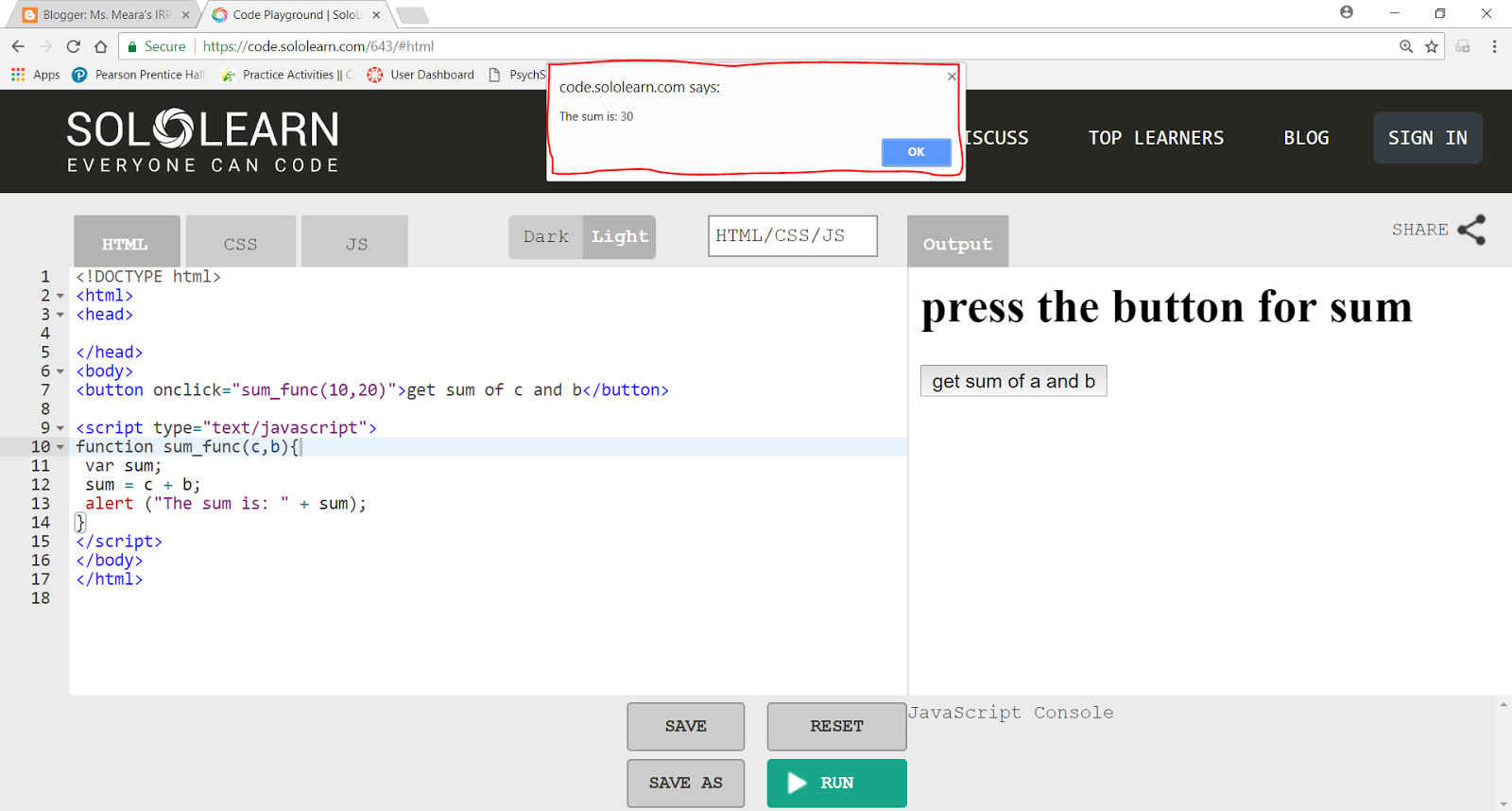
Task: Click get sum of a and b button
Action: [1014, 381]
